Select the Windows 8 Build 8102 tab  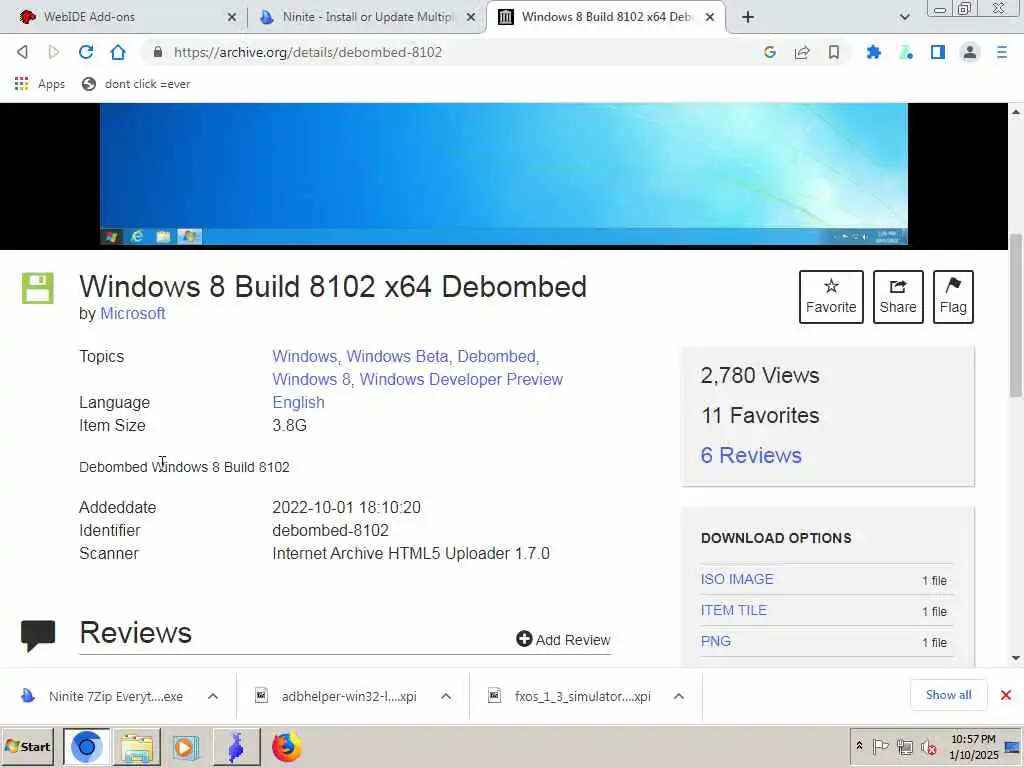click(606, 17)
